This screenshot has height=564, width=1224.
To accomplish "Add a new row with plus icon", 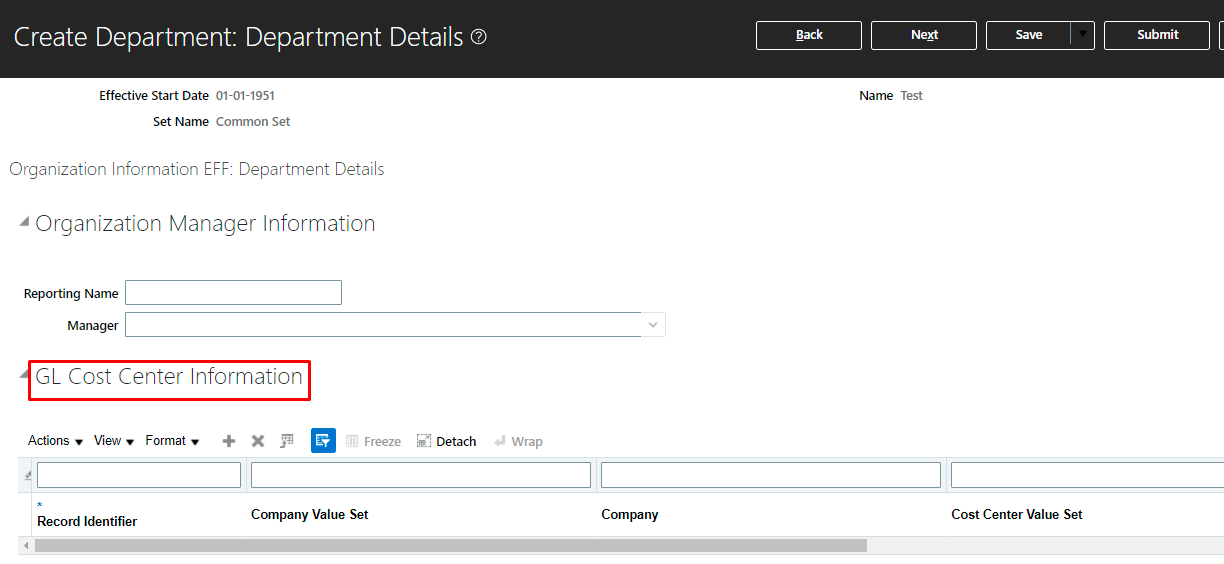I will tap(229, 441).
